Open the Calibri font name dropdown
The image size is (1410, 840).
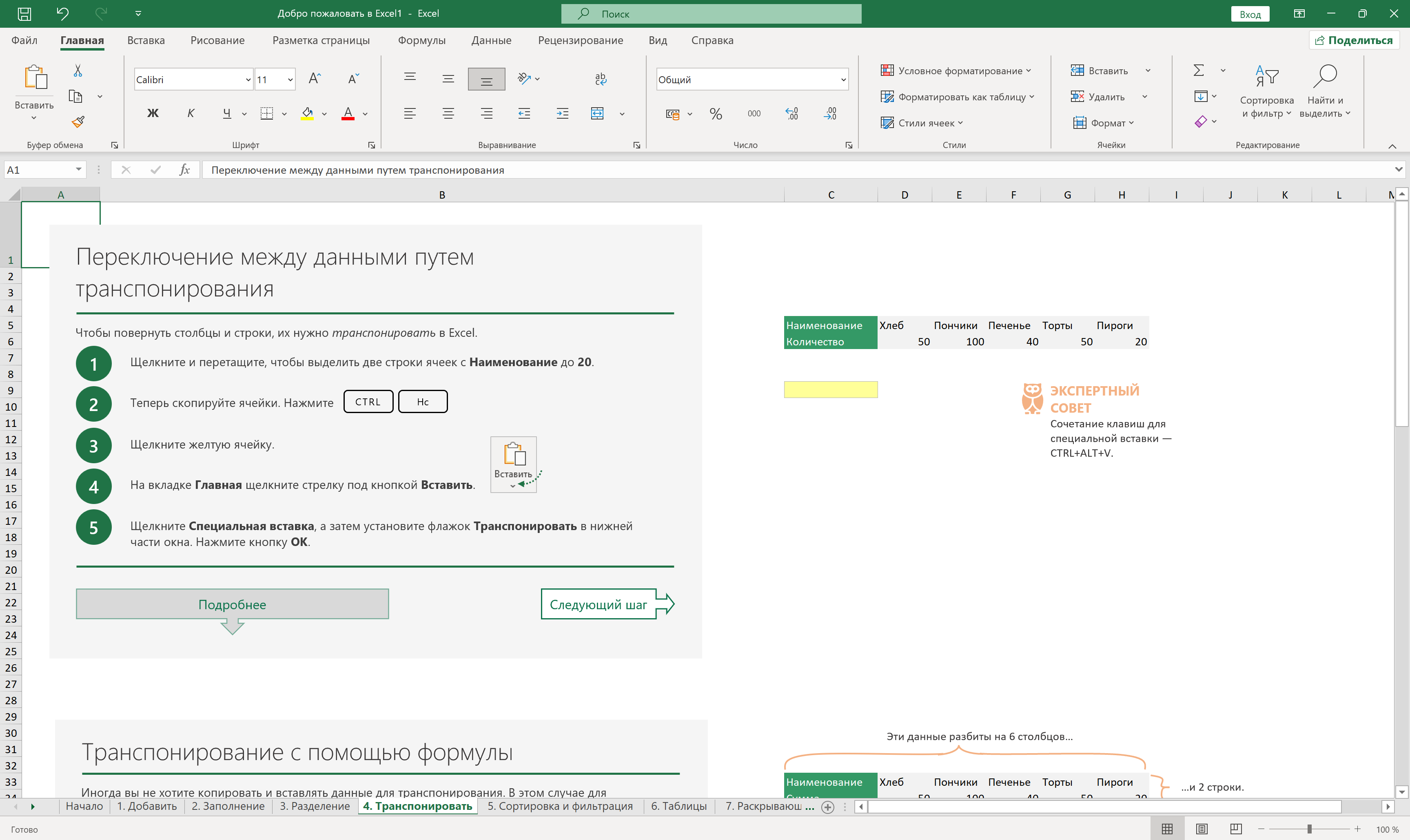click(248, 80)
